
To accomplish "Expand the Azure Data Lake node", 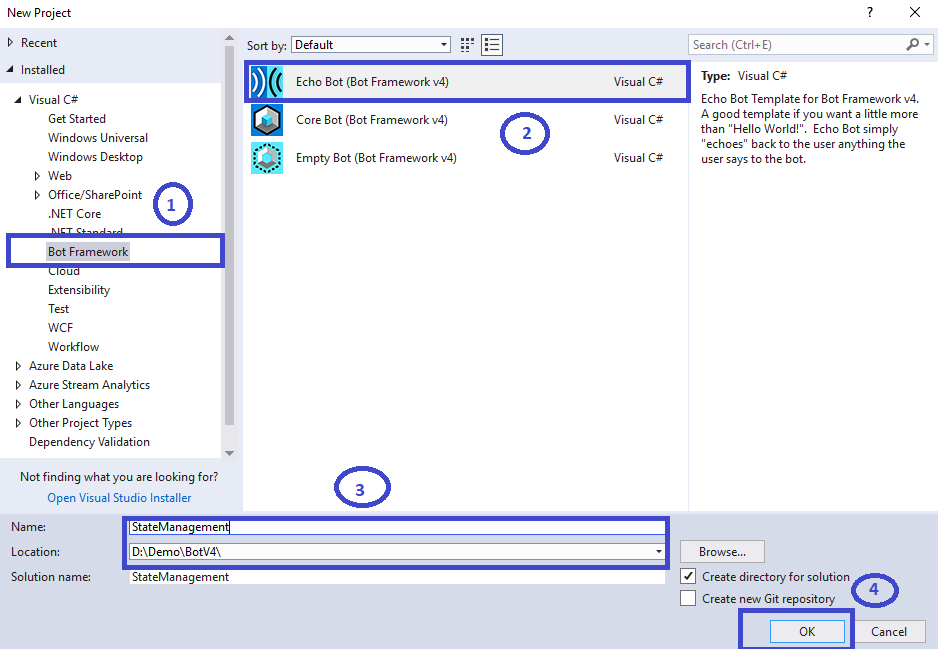I will [17, 365].
